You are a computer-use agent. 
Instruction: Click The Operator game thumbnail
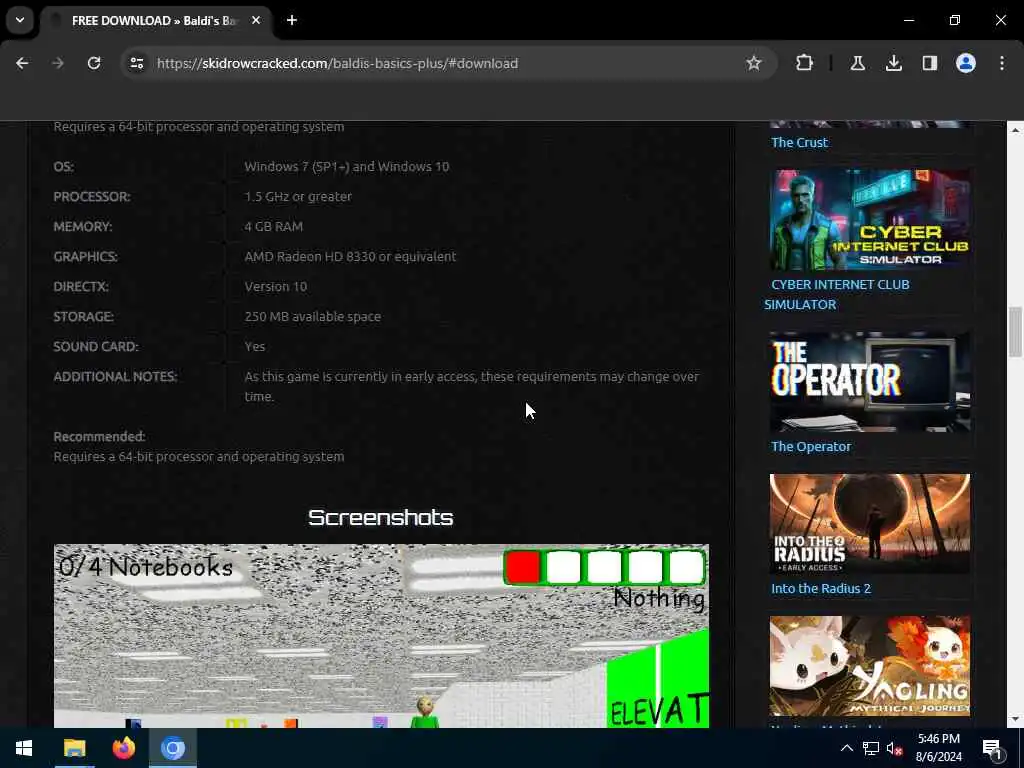pos(870,382)
